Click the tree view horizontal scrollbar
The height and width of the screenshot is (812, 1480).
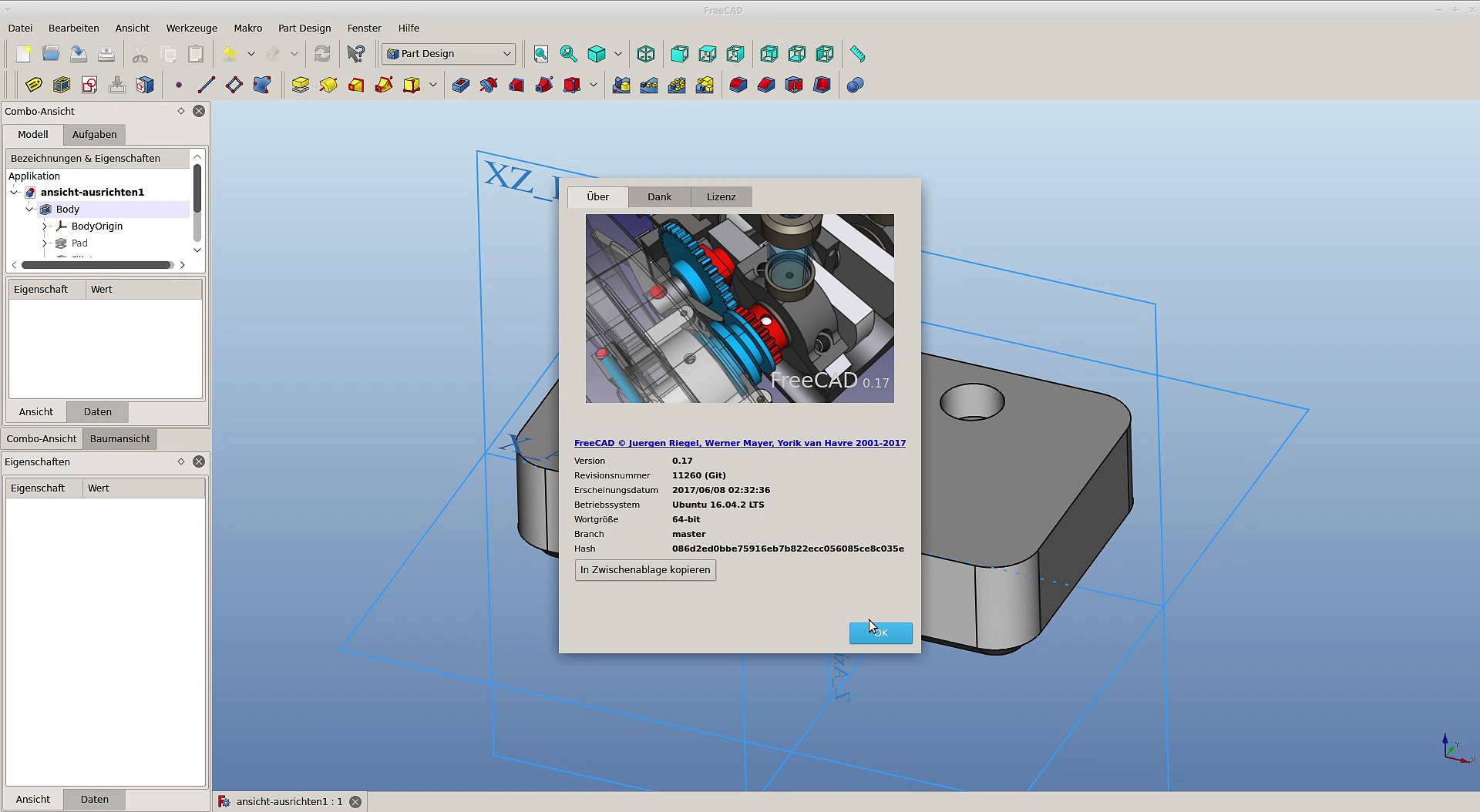(x=96, y=265)
